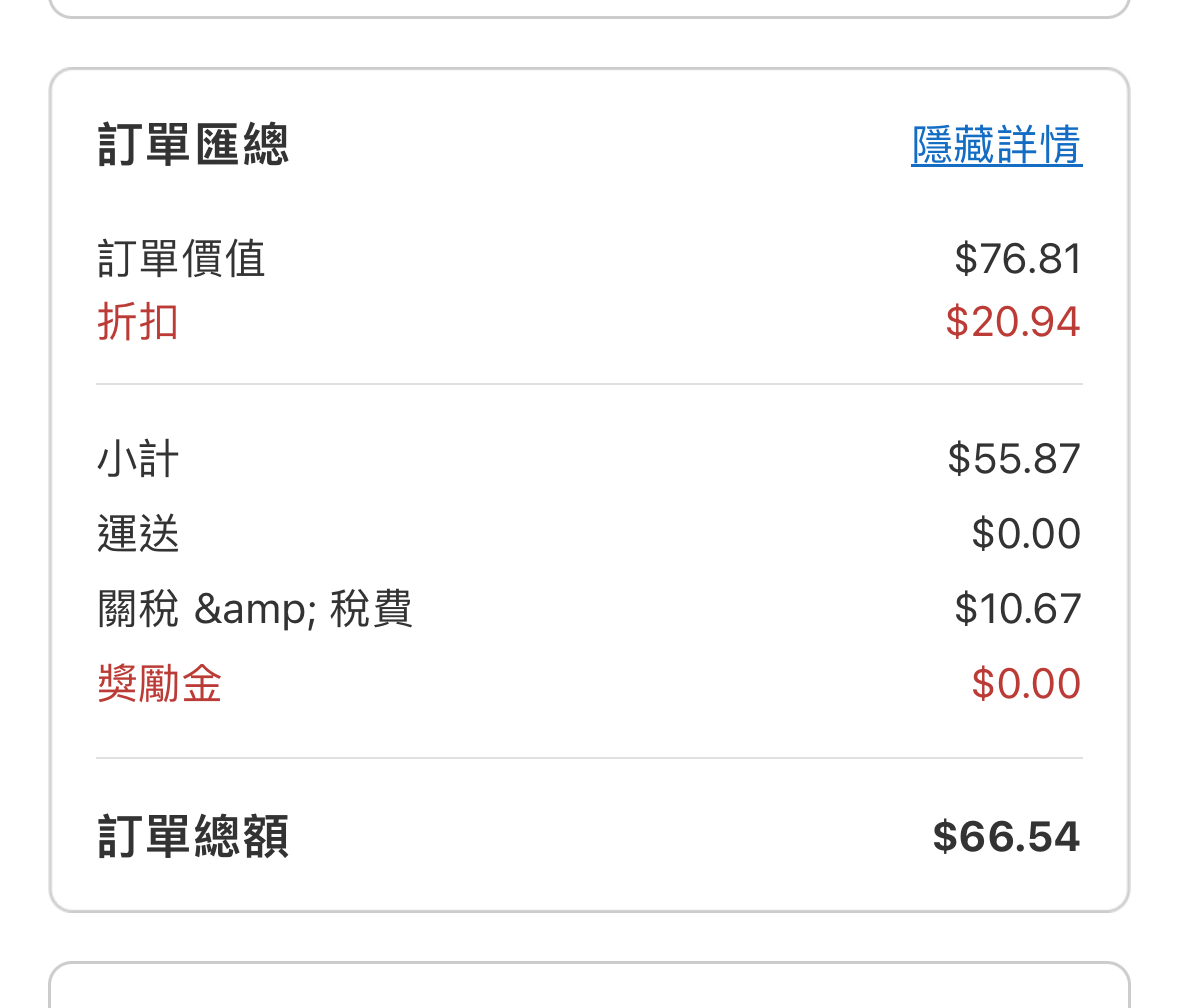Select the 訂單價值 label
The width and height of the screenshot is (1179, 1008).
click(181, 259)
